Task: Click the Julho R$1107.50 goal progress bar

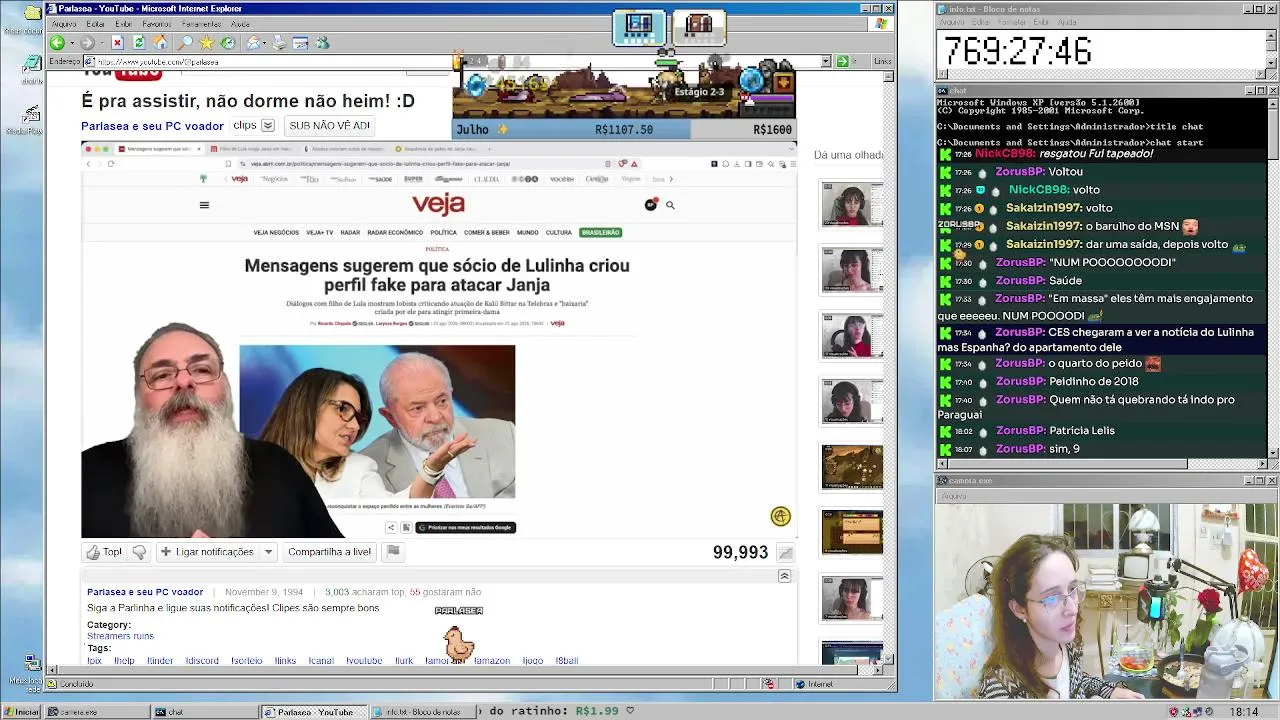Action: point(624,129)
